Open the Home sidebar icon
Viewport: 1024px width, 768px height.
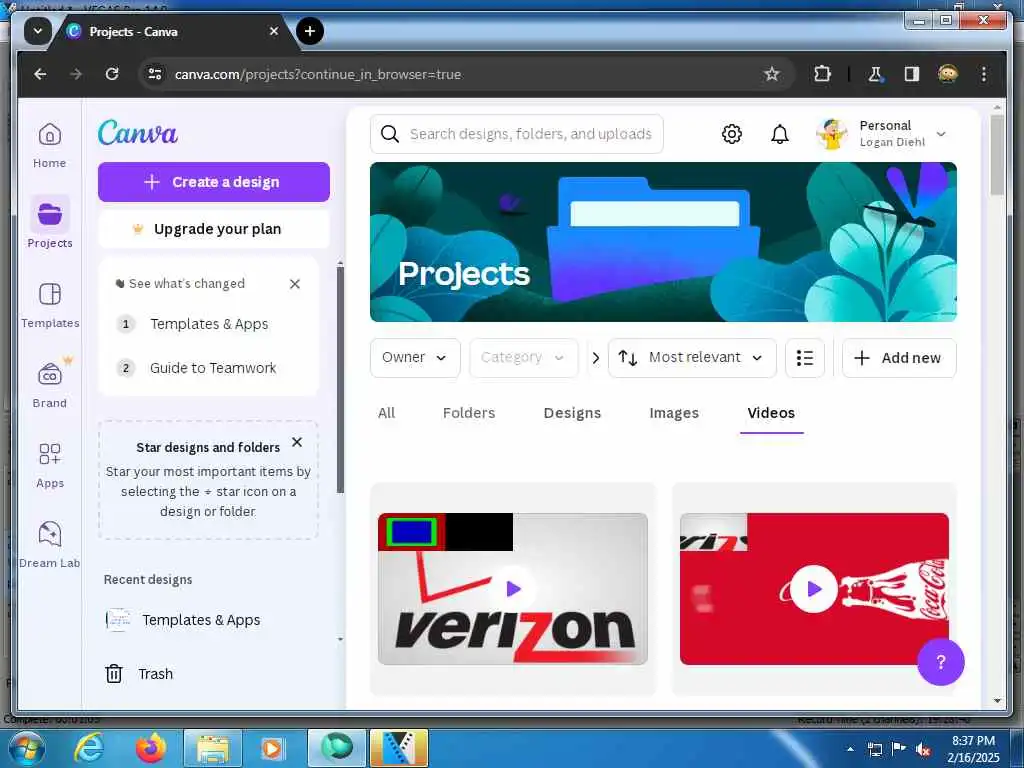pos(50,135)
